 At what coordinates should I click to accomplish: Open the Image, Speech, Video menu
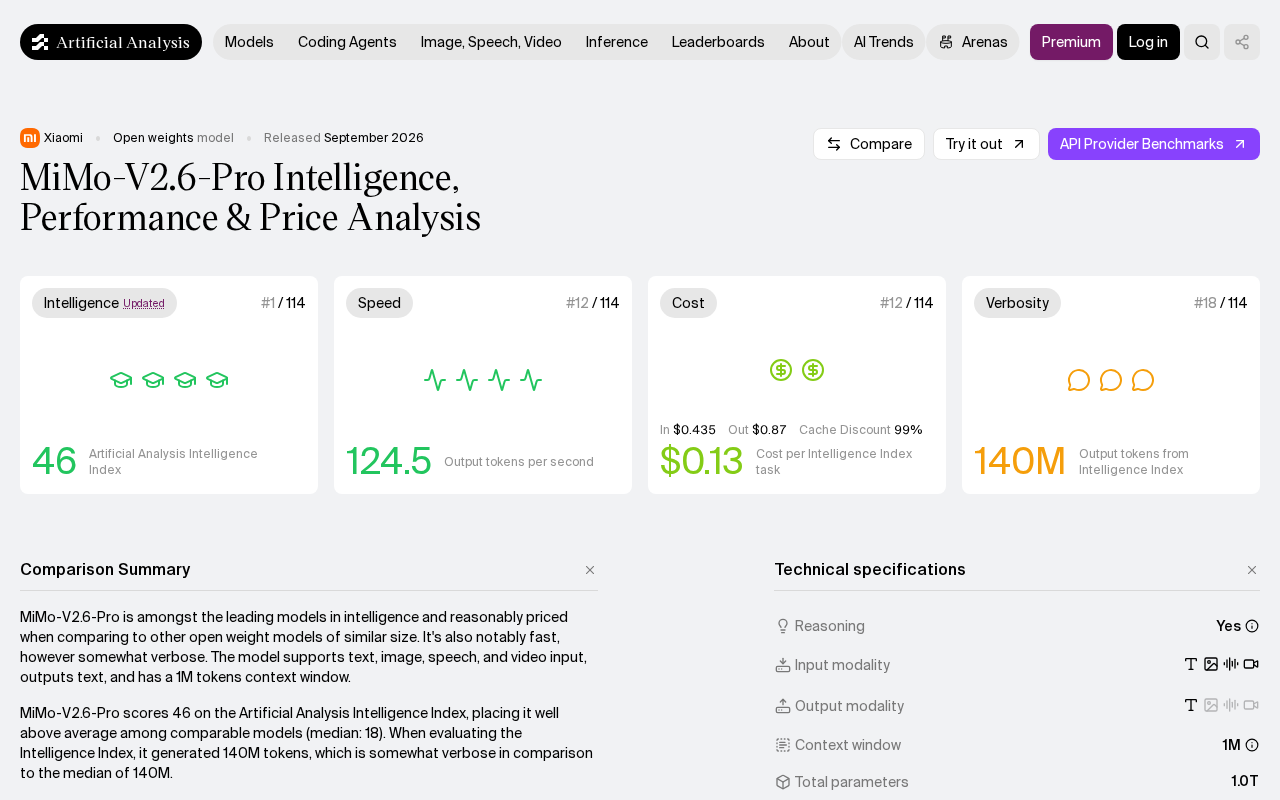pos(491,42)
